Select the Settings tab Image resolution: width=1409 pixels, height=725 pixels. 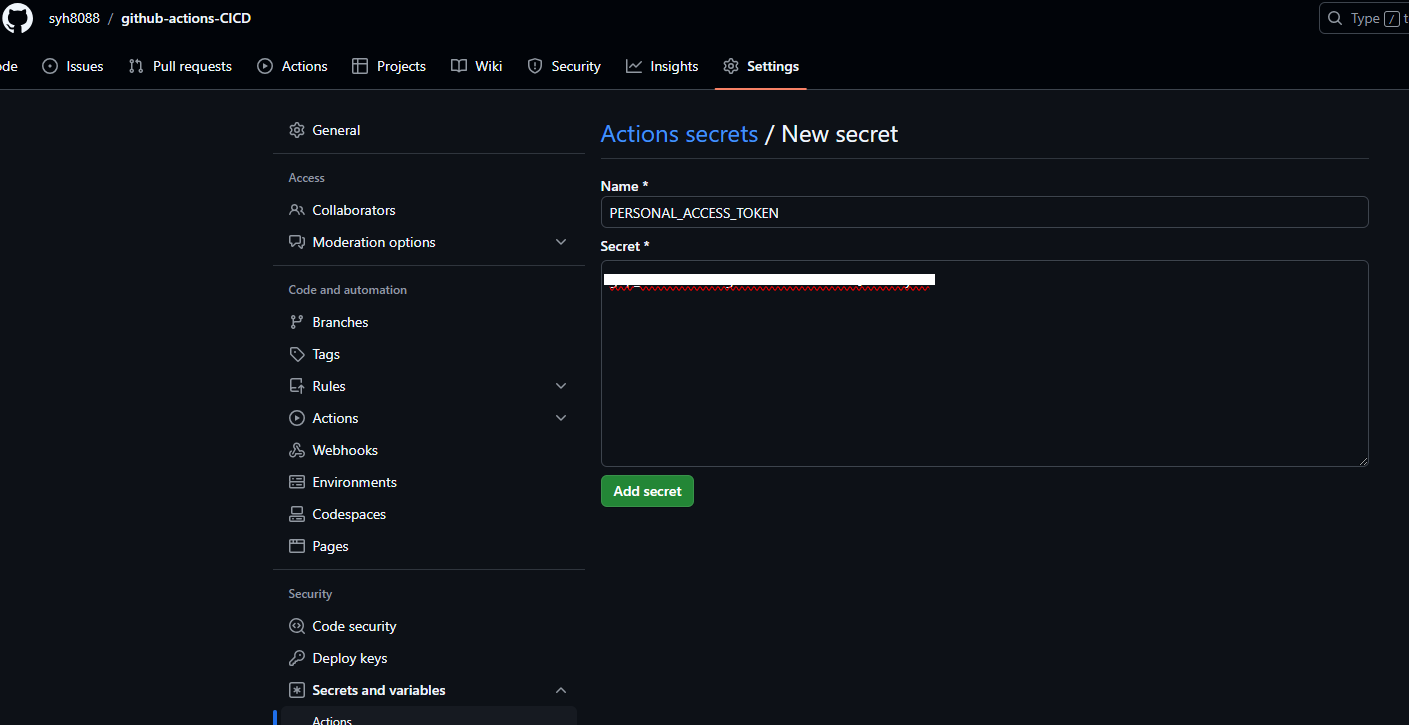pos(761,66)
